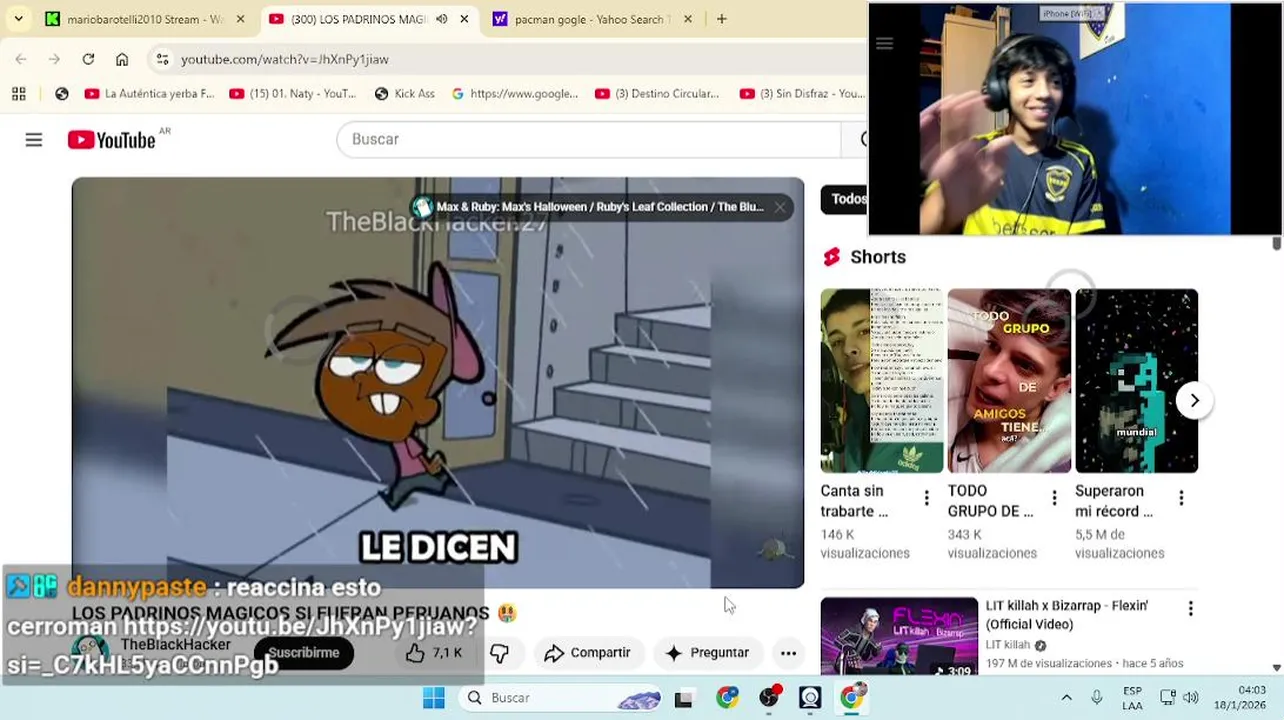The image size is (1284, 720).
Task: Switch input language ESP LAA
Action: click(x=1132, y=698)
